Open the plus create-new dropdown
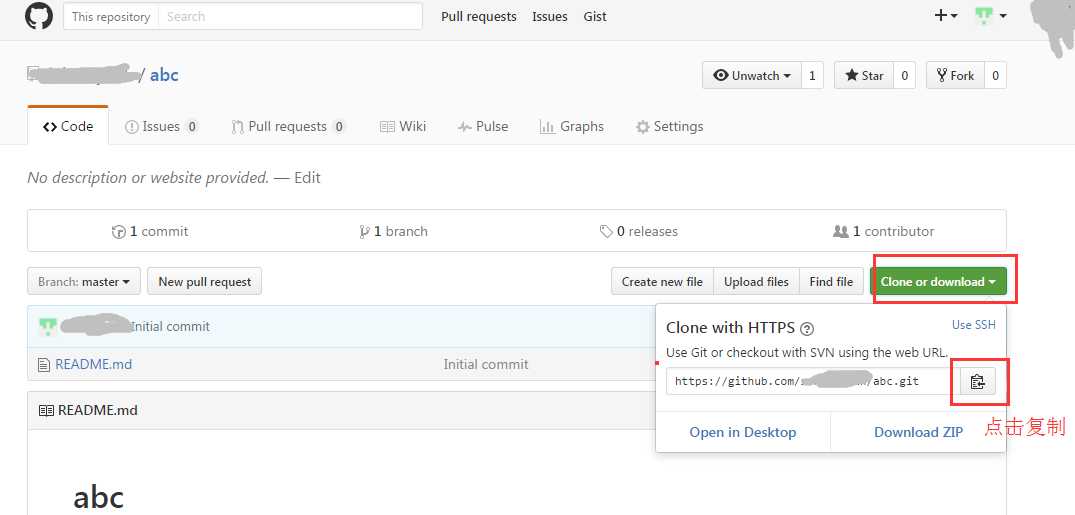This screenshot has height=515, width=1075. tap(946, 16)
